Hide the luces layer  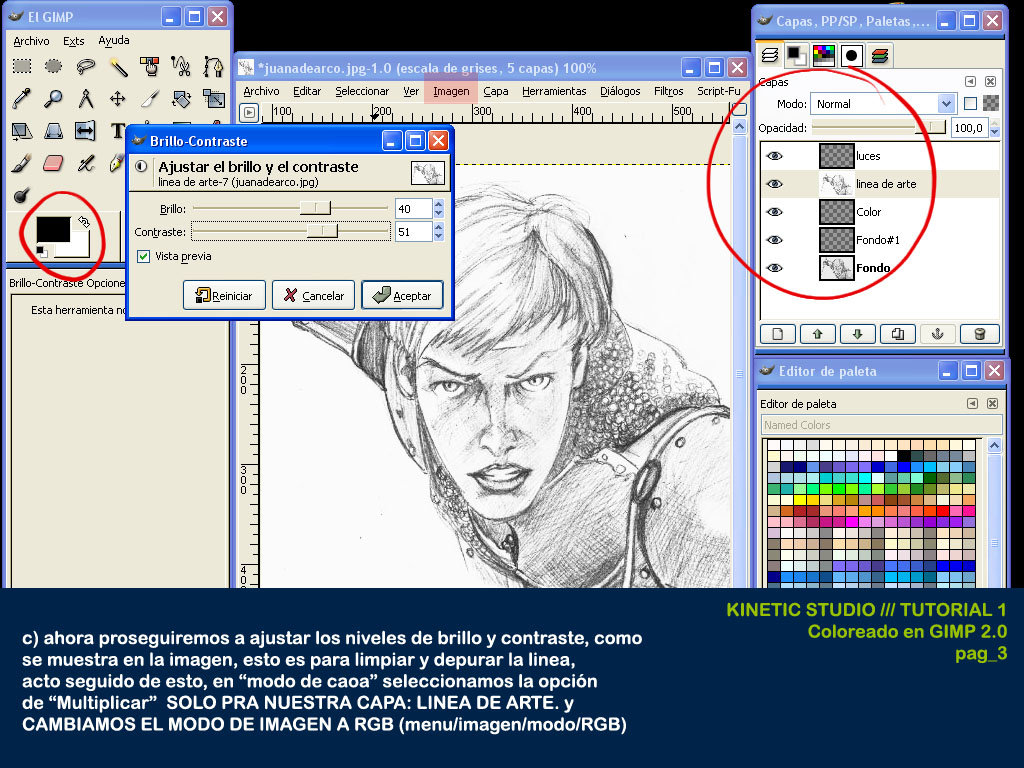click(775, 156)
